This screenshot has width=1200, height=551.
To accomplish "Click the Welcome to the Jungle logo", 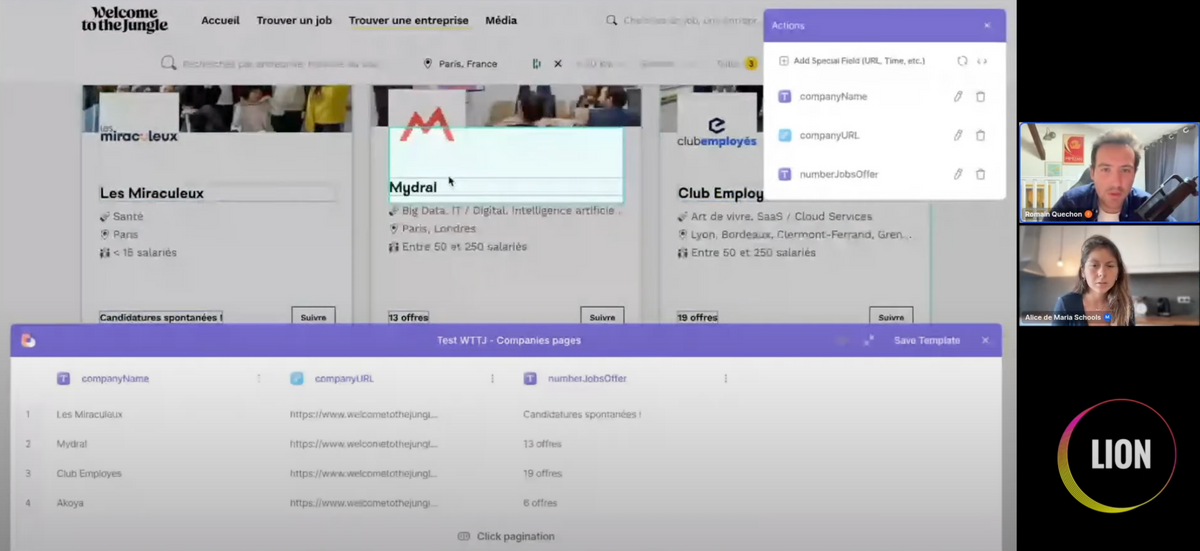I will pyautogui.click(x=124, y=19).
